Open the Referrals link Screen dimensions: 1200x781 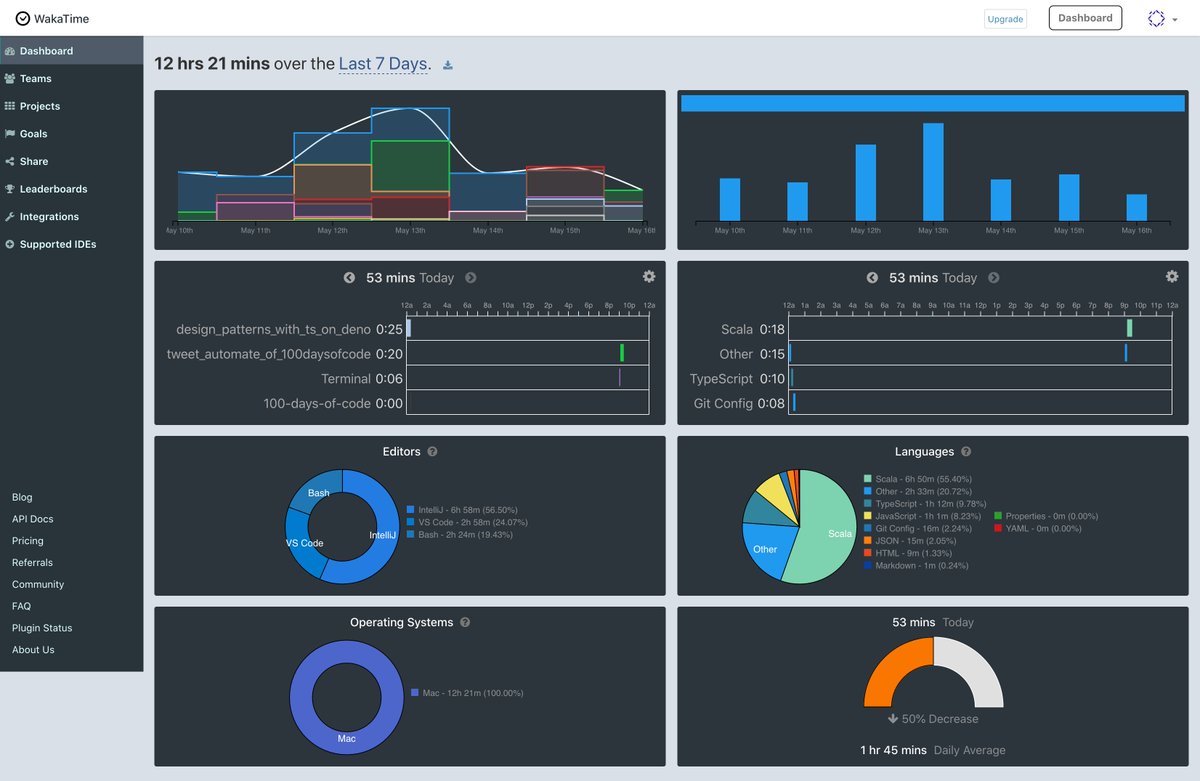click(x=33, y=563)
